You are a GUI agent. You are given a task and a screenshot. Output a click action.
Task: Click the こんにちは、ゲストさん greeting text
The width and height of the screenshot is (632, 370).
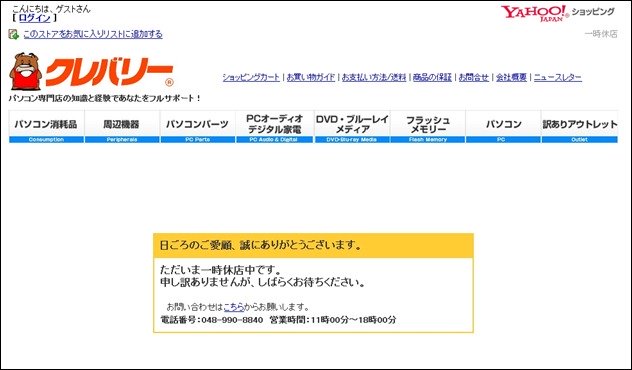click(x=51, y=9)
